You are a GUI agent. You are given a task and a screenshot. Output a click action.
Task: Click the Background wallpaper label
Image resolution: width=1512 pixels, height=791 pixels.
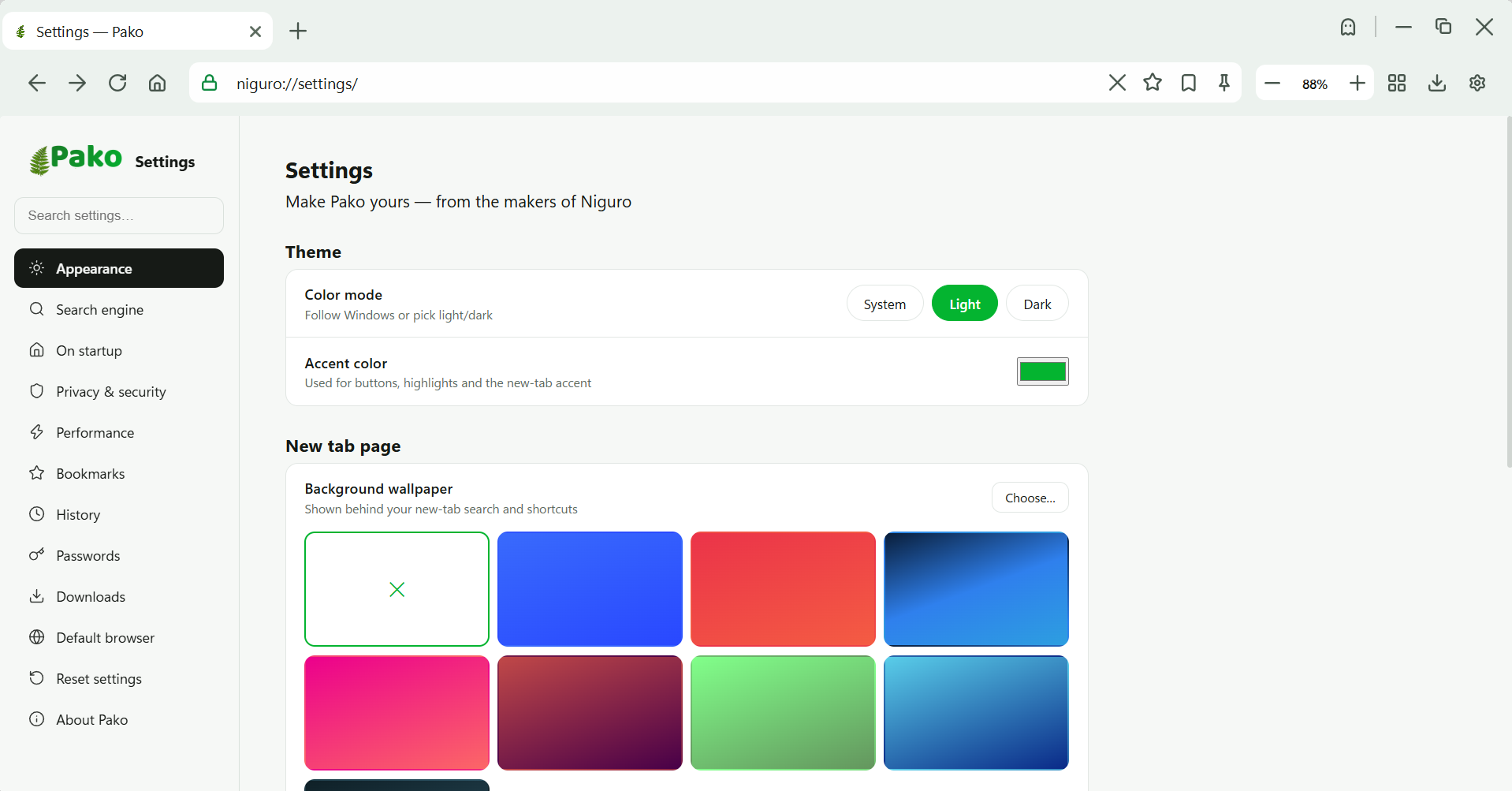tap(379, 489)
